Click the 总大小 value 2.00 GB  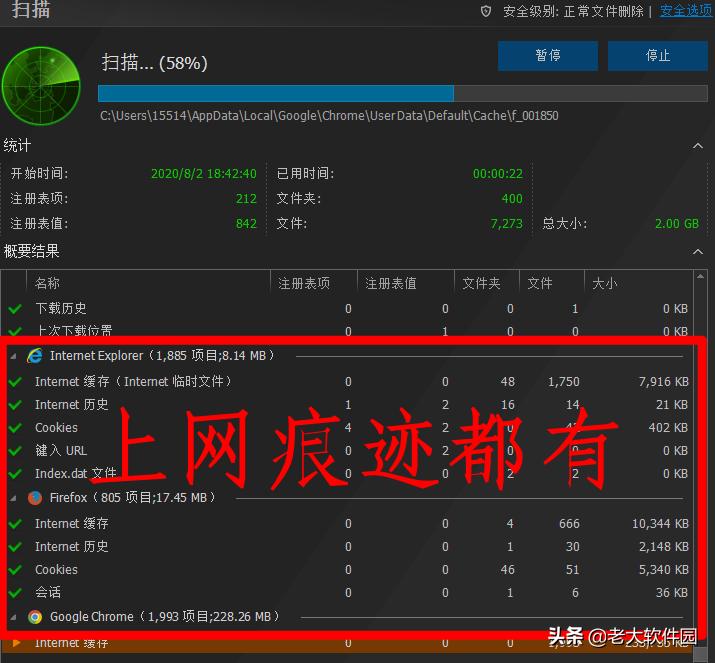coord(677,224)
